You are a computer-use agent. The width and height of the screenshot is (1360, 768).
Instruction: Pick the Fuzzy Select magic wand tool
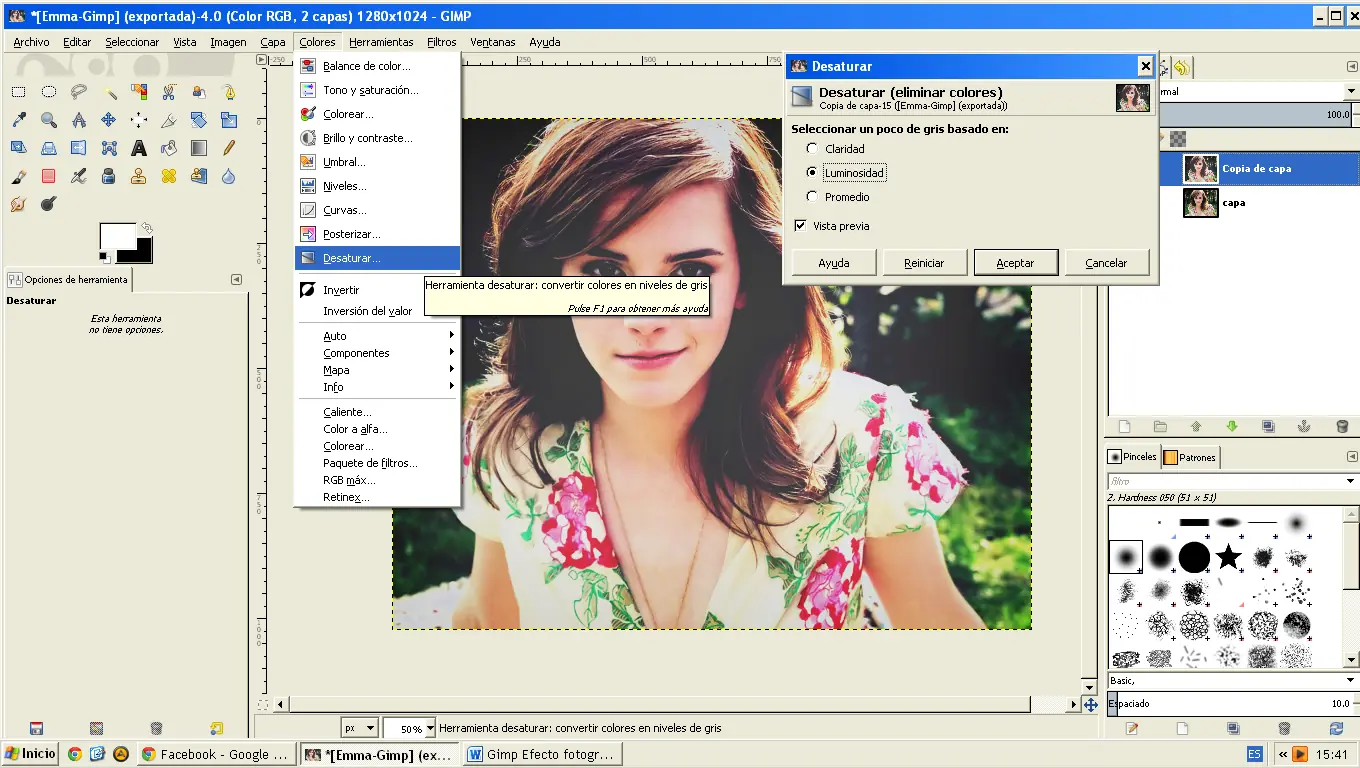pos(109,92)
